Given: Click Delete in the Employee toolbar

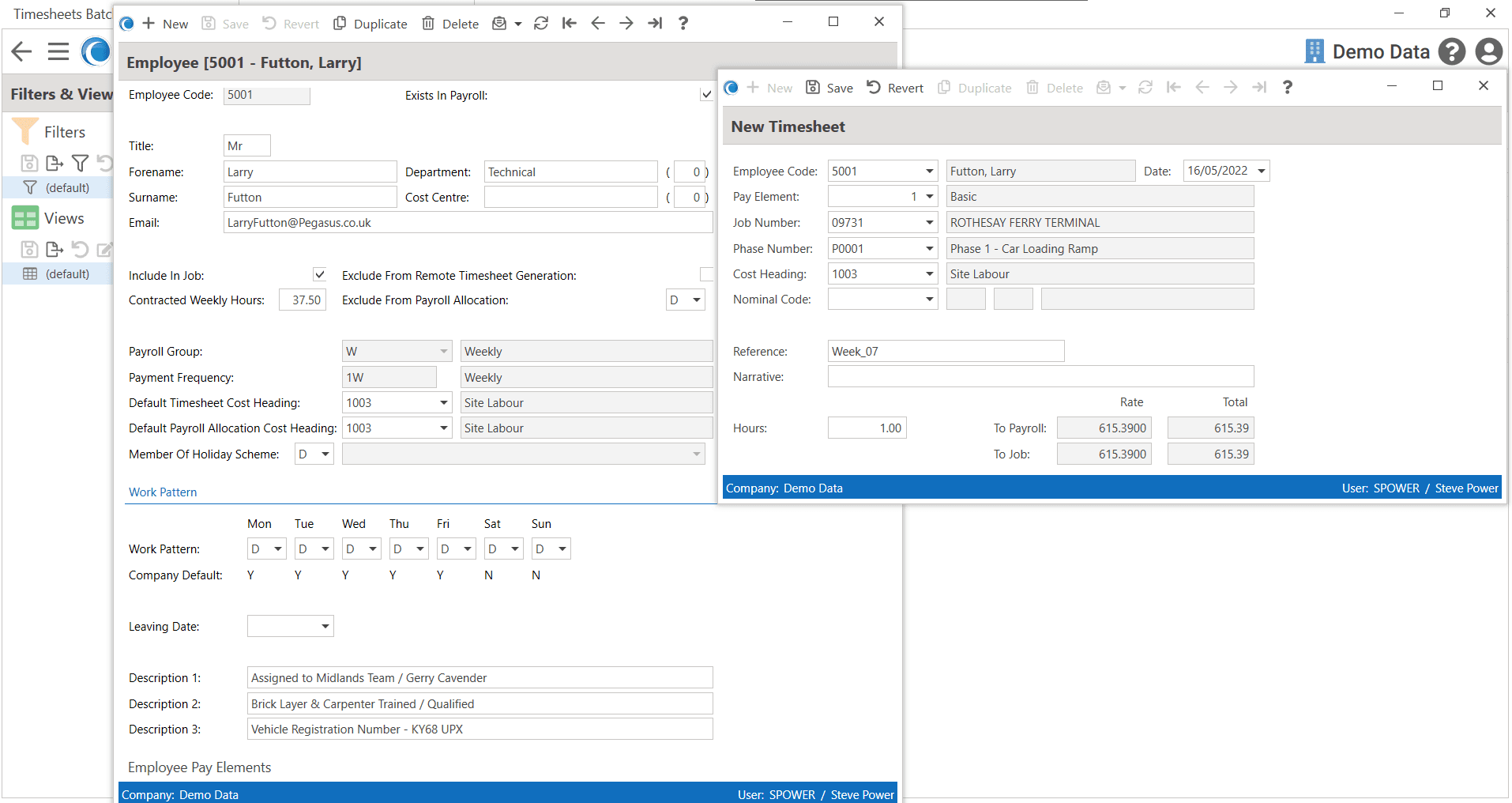Looking at the screenshot, I should (450, 24).
